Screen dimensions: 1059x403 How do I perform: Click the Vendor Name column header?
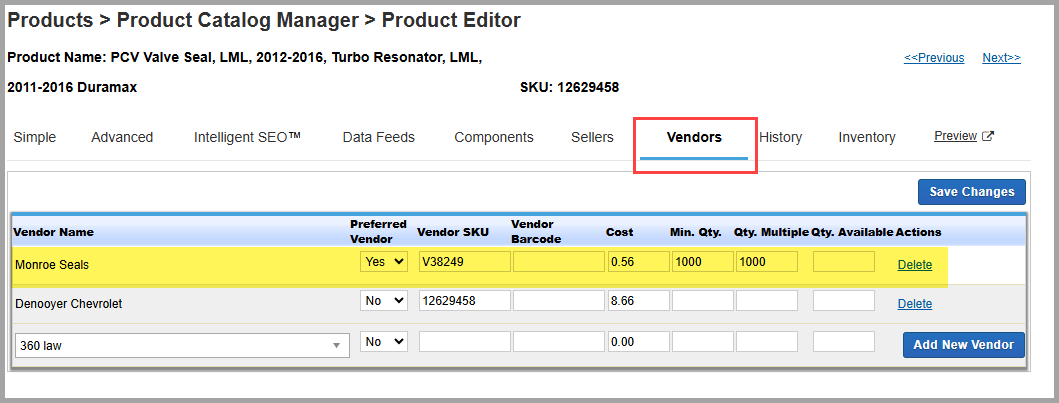point(53,232)
